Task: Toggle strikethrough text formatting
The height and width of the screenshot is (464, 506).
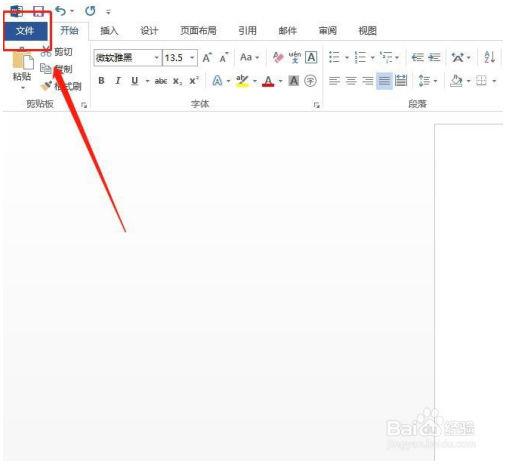Action: (161, 81)
